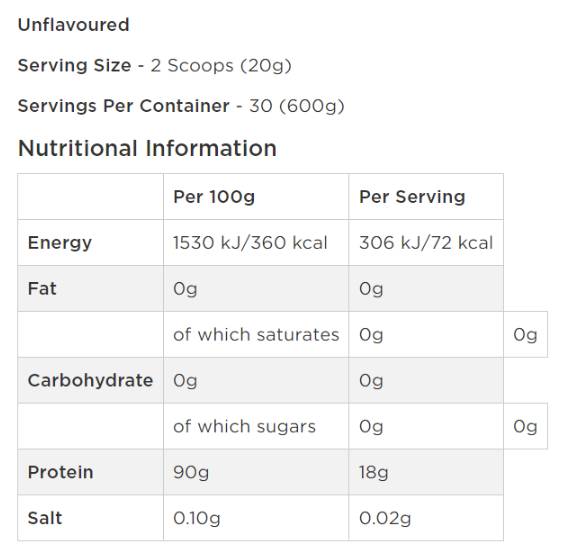Click the overflow 0g cell beside saturates
This screenshot has width=561, height=555.
(526, 335)
